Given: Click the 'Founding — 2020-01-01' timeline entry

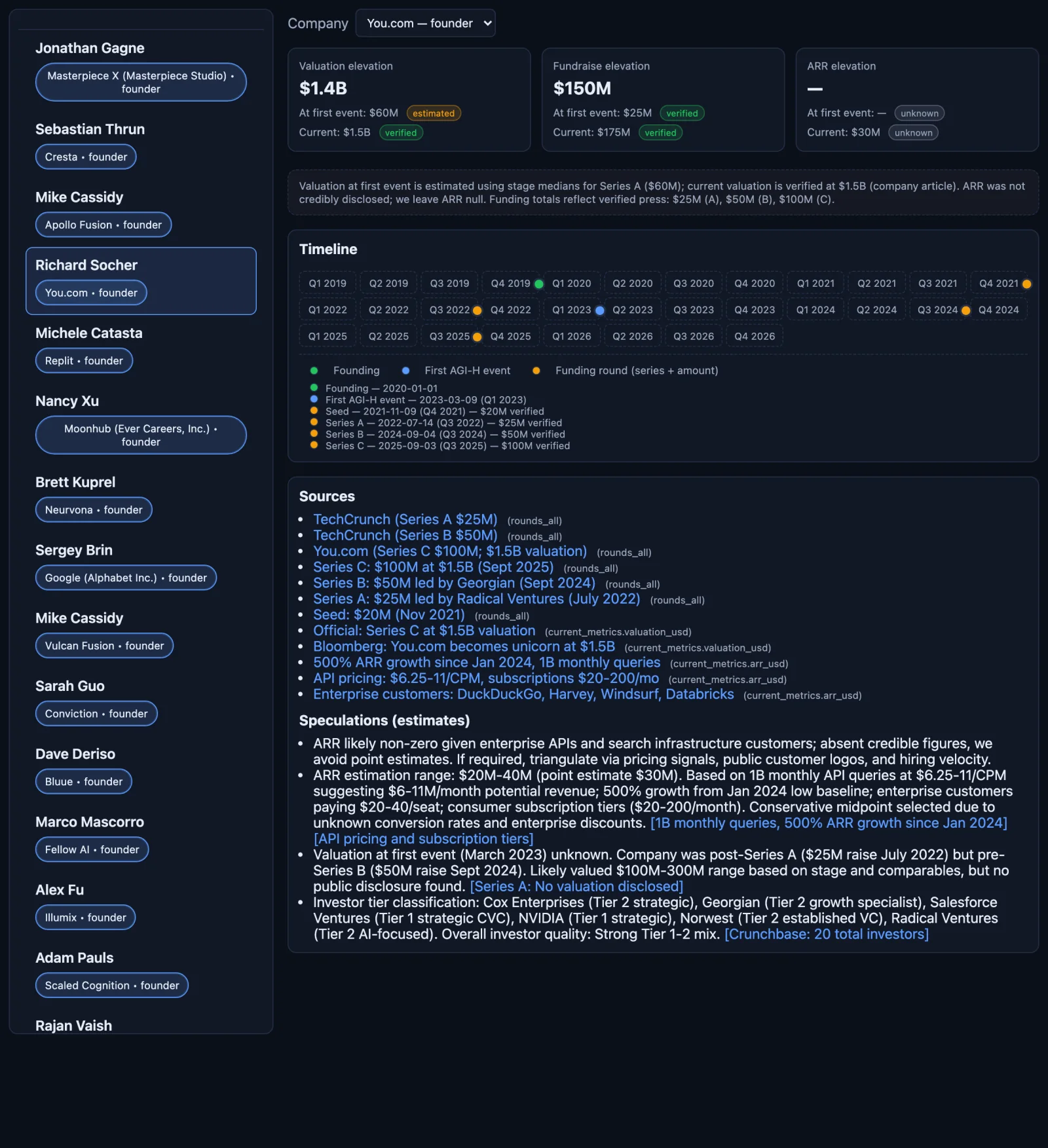Looking at the screenshot, I should (381, 388).
